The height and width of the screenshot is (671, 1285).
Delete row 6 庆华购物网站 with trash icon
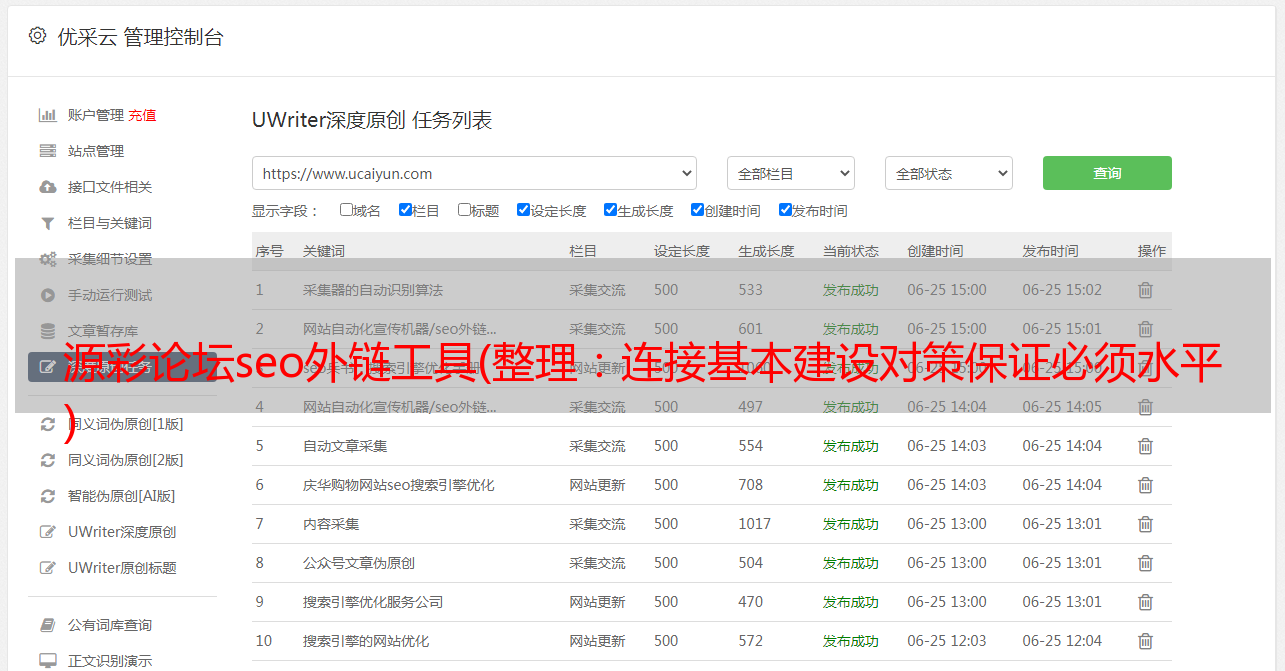click(x=1146, y=485)
